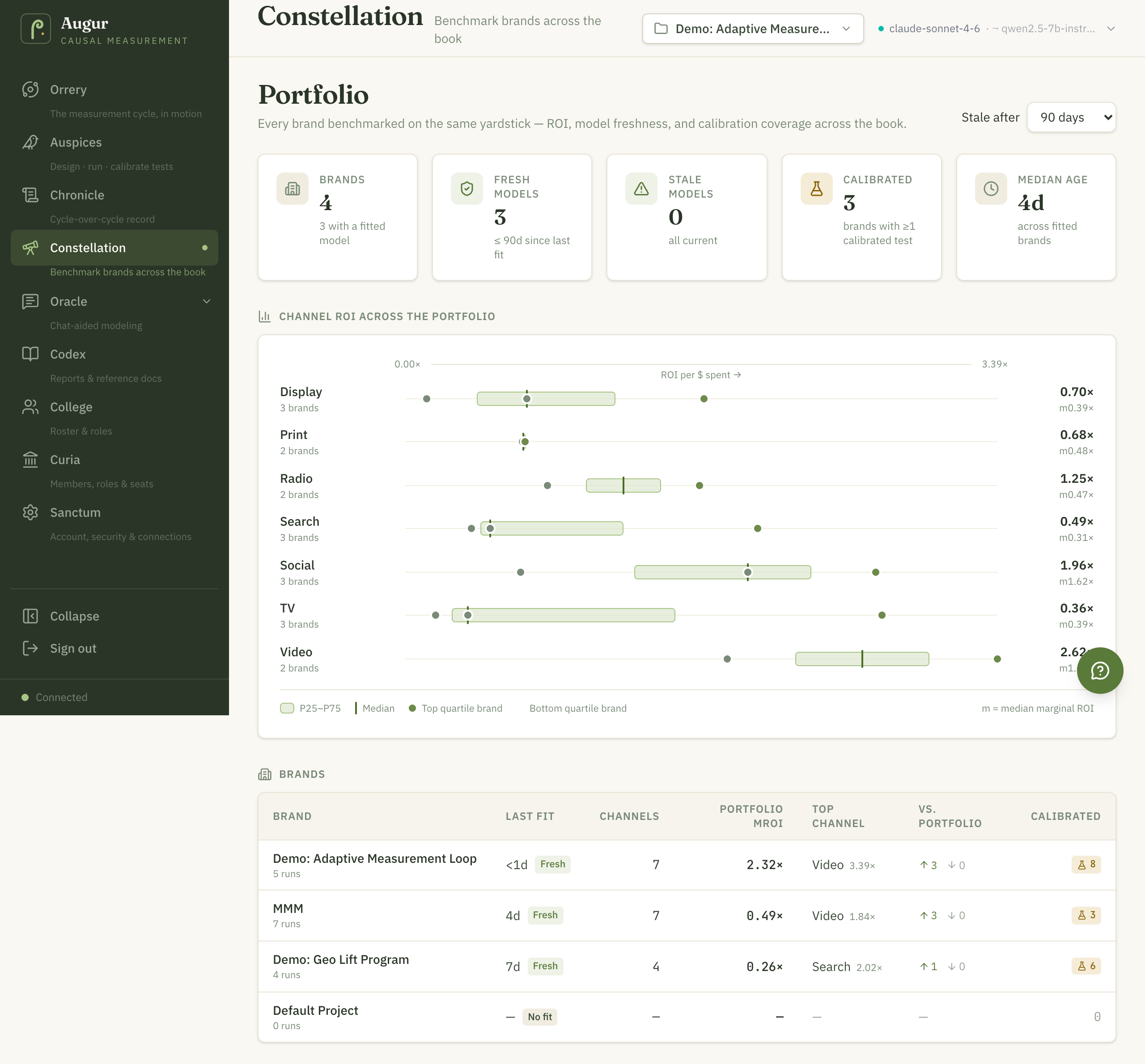Viewport: 1145px width, 1064px height.
Task: Click the Top Channel column header
Action: tap(838, 816)
